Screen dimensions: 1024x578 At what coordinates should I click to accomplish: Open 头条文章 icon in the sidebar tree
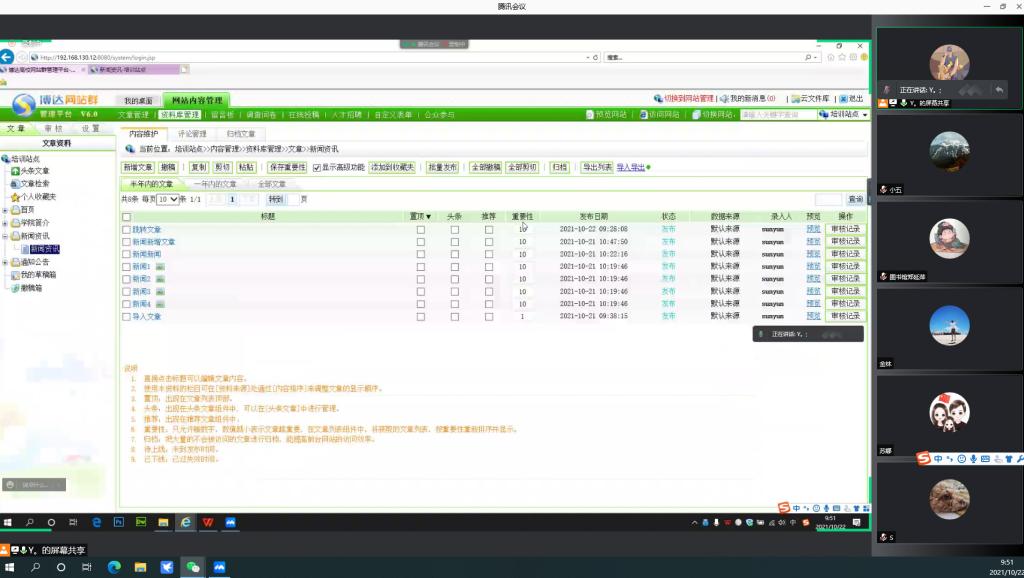(x=15, y=171)
